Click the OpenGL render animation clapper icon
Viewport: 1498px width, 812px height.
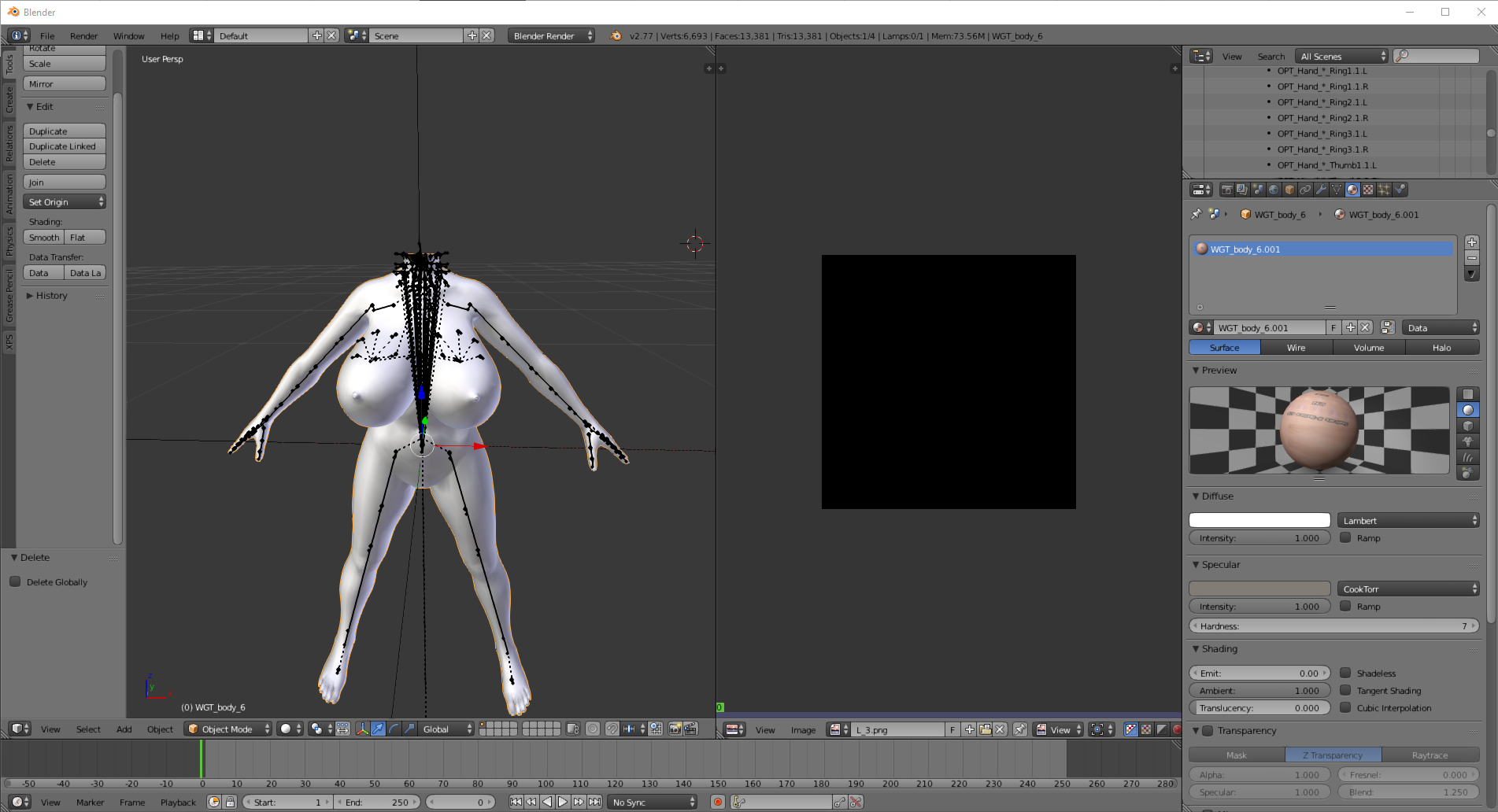click(x=690, y=729)
